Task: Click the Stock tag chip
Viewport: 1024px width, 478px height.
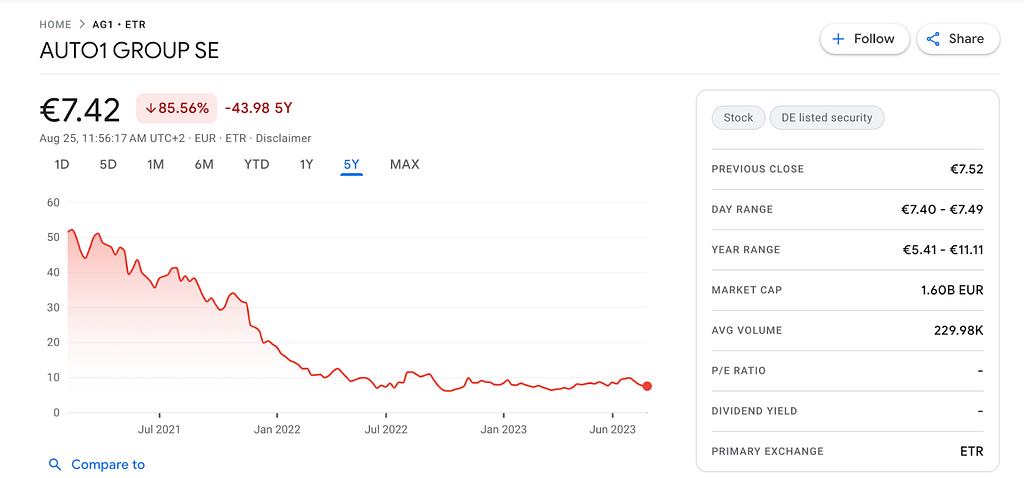Action: (738, 118)
